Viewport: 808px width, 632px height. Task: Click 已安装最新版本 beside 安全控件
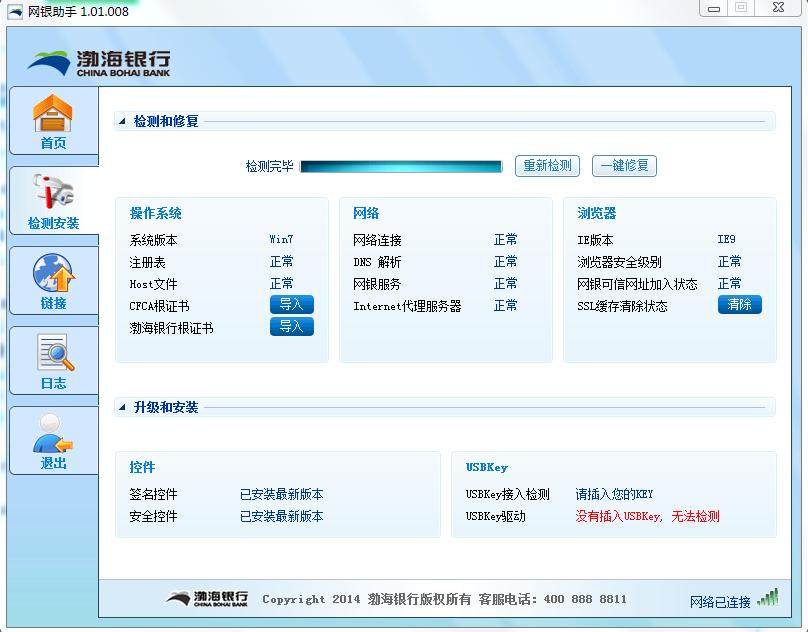(281, 516)
